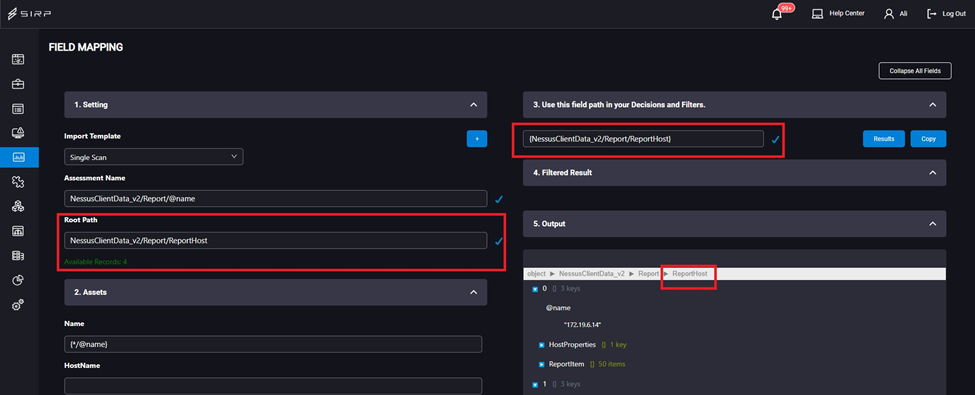Click the HostName input field
The image size is (975, 395).
point(273,386)
